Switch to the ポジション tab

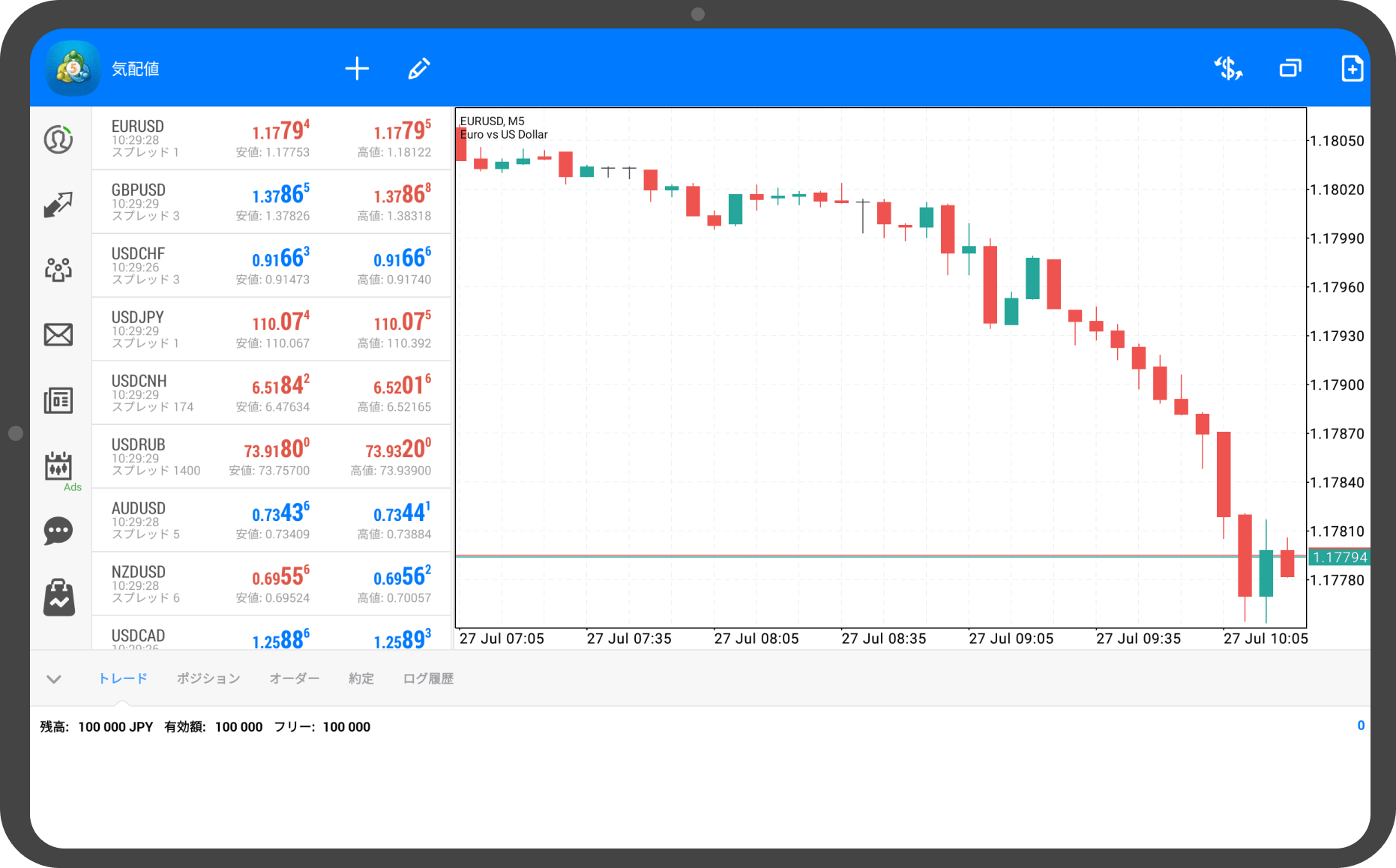pos(208,678)
